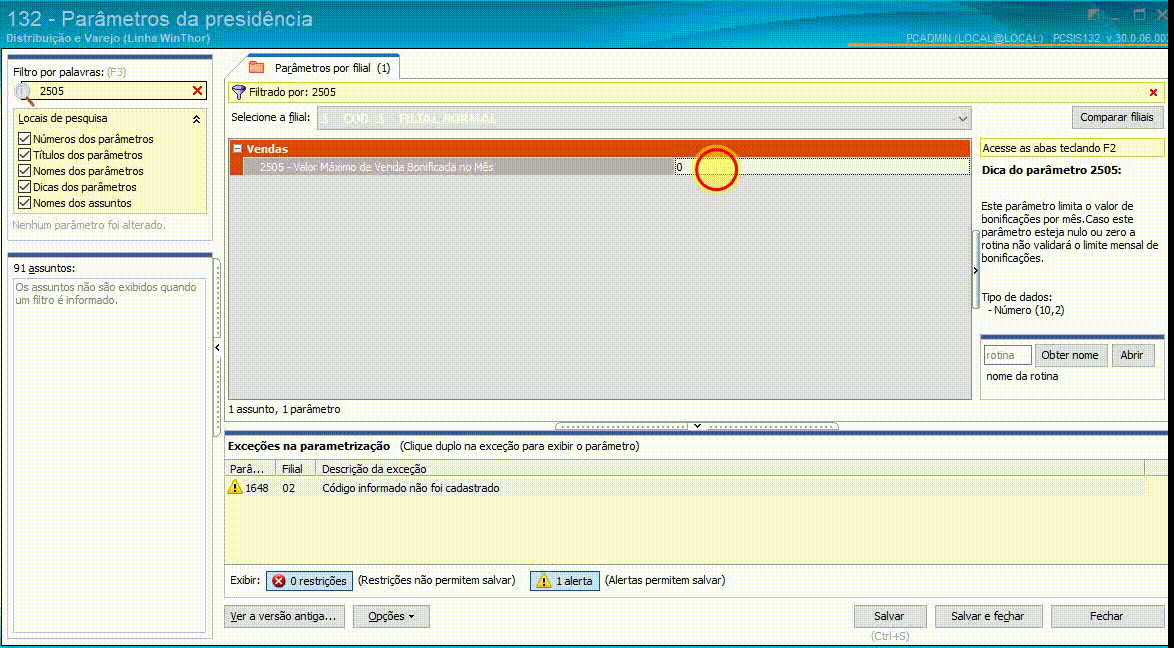Click 'Acesse as abas teclando F2' hint
Image resolution: width=1174 pixels, height=648 pixels.
(1049, 148)
